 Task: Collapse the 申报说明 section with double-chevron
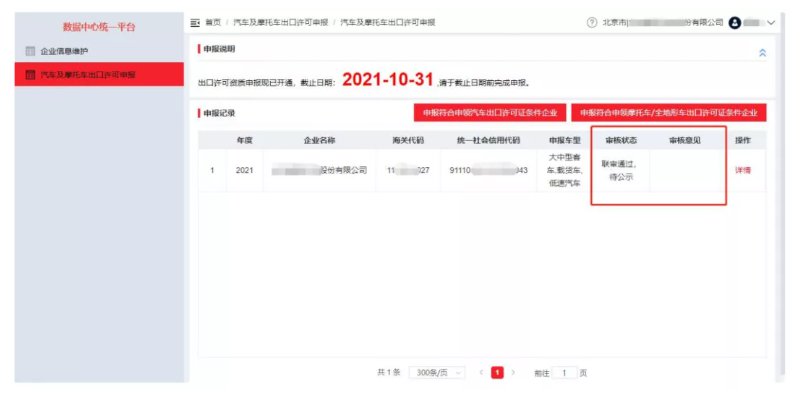tap(762, 53)
